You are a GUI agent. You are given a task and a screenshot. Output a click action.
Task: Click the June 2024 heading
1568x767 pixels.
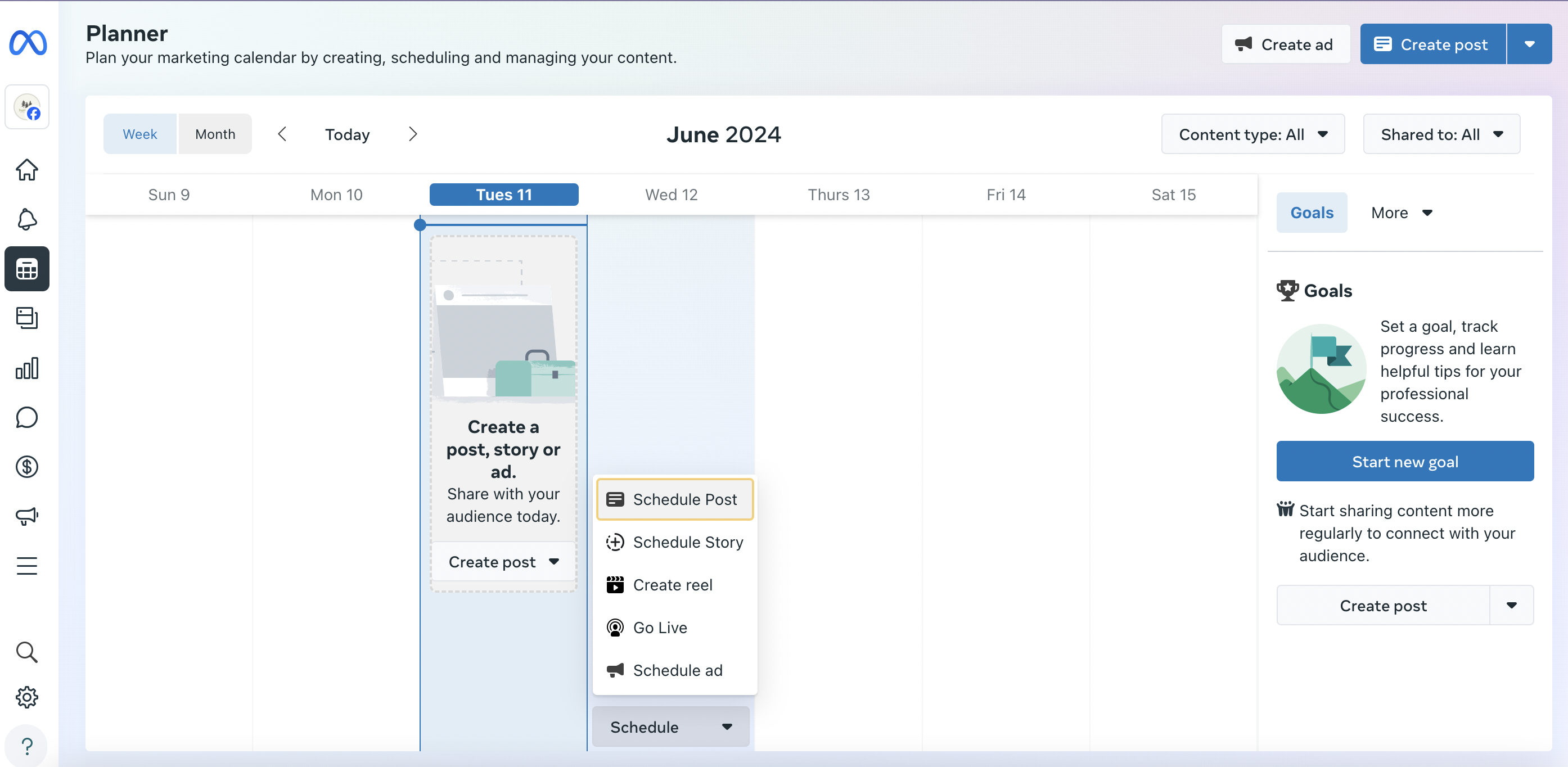coord(724,134)
